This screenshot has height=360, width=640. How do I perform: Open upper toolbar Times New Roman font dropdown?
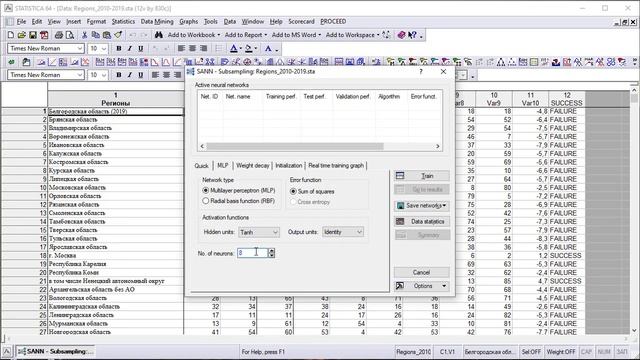(x=80, y=49)
